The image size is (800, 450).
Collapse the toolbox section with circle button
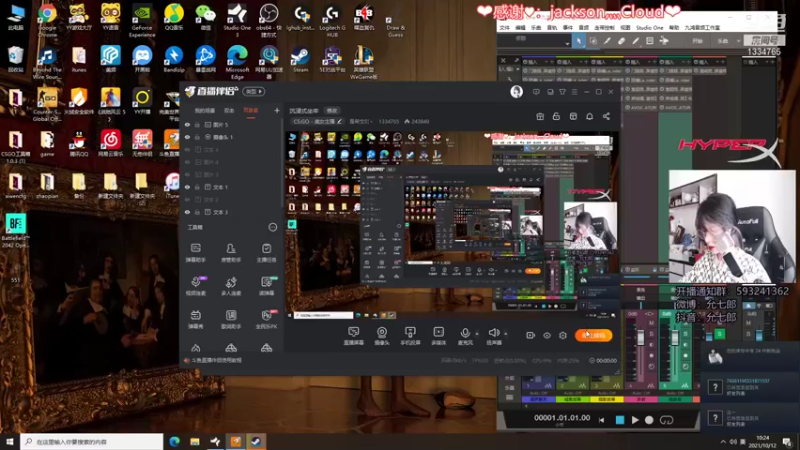[x=272, y=227]
